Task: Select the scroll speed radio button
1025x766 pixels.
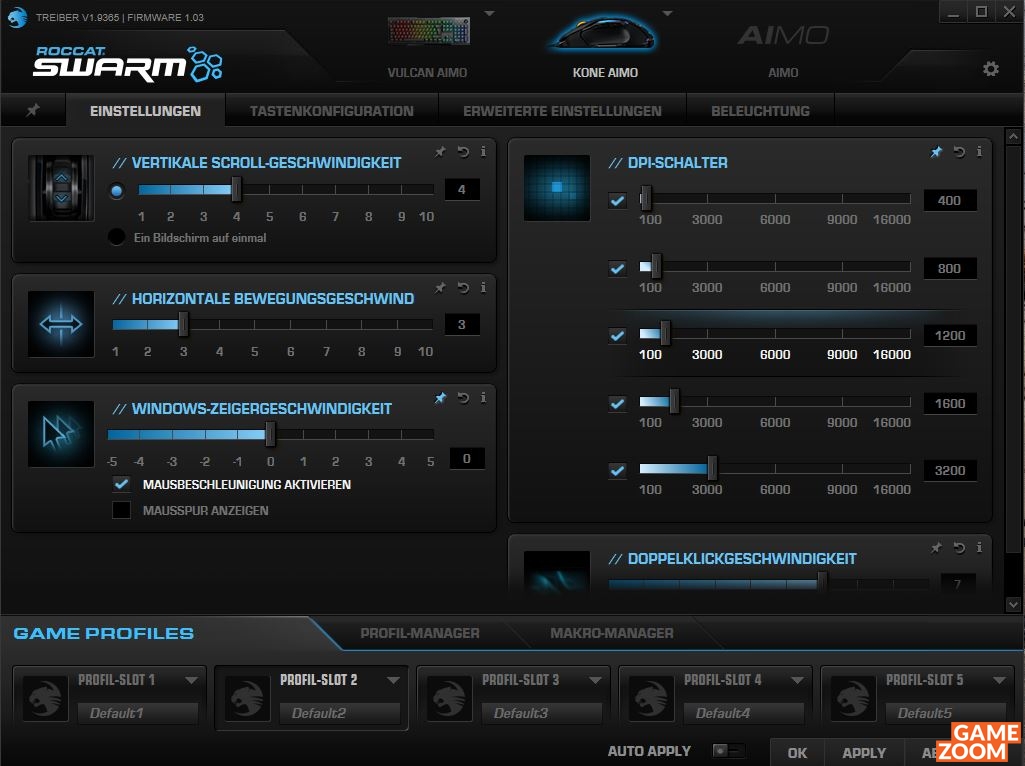Action: tap(117, 191)
